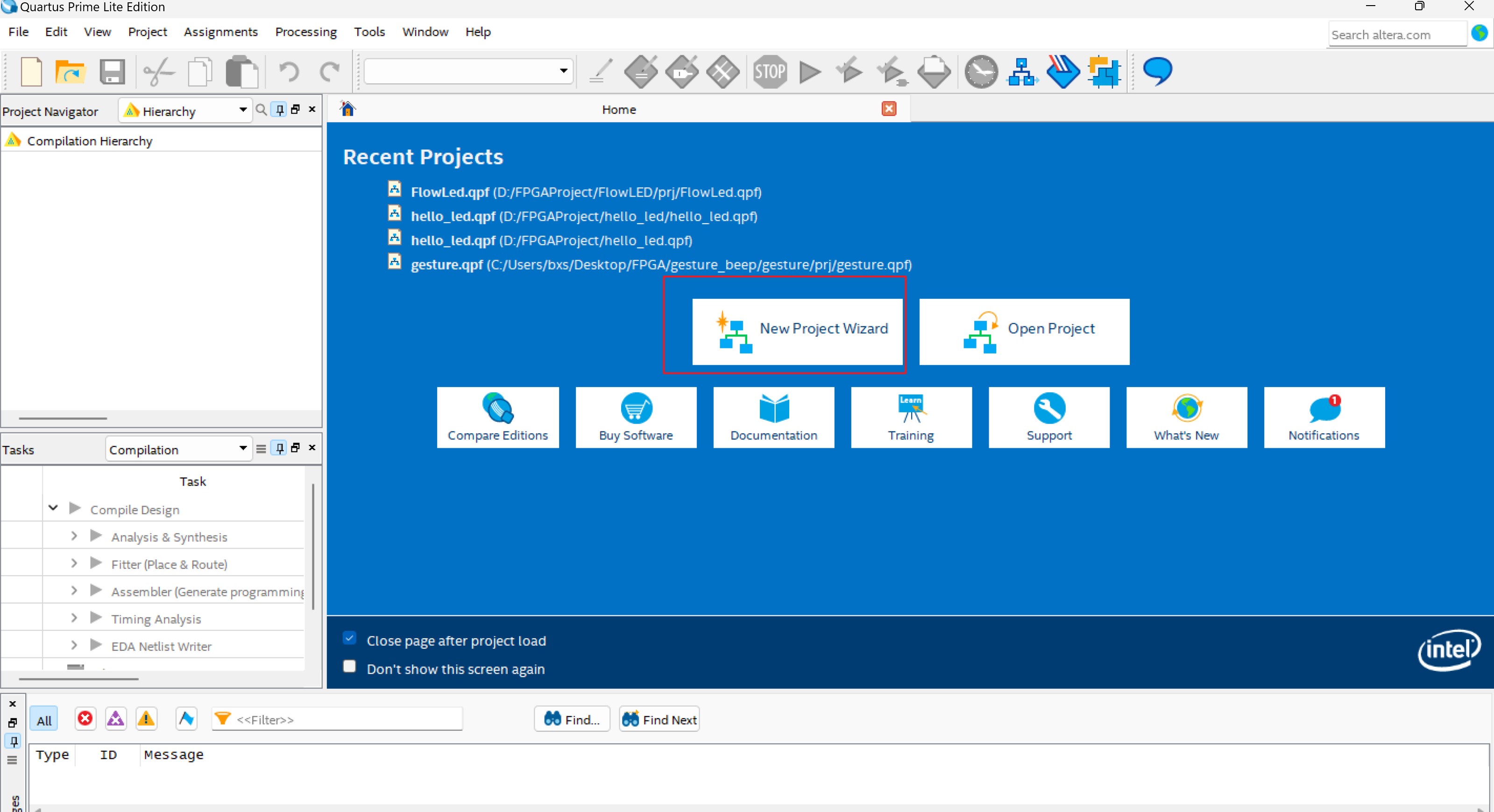This screenshot has width=1494, height=812.
Task: Open the Hierarchy dropdown in Project Navigator
Action: click(185, 110)
